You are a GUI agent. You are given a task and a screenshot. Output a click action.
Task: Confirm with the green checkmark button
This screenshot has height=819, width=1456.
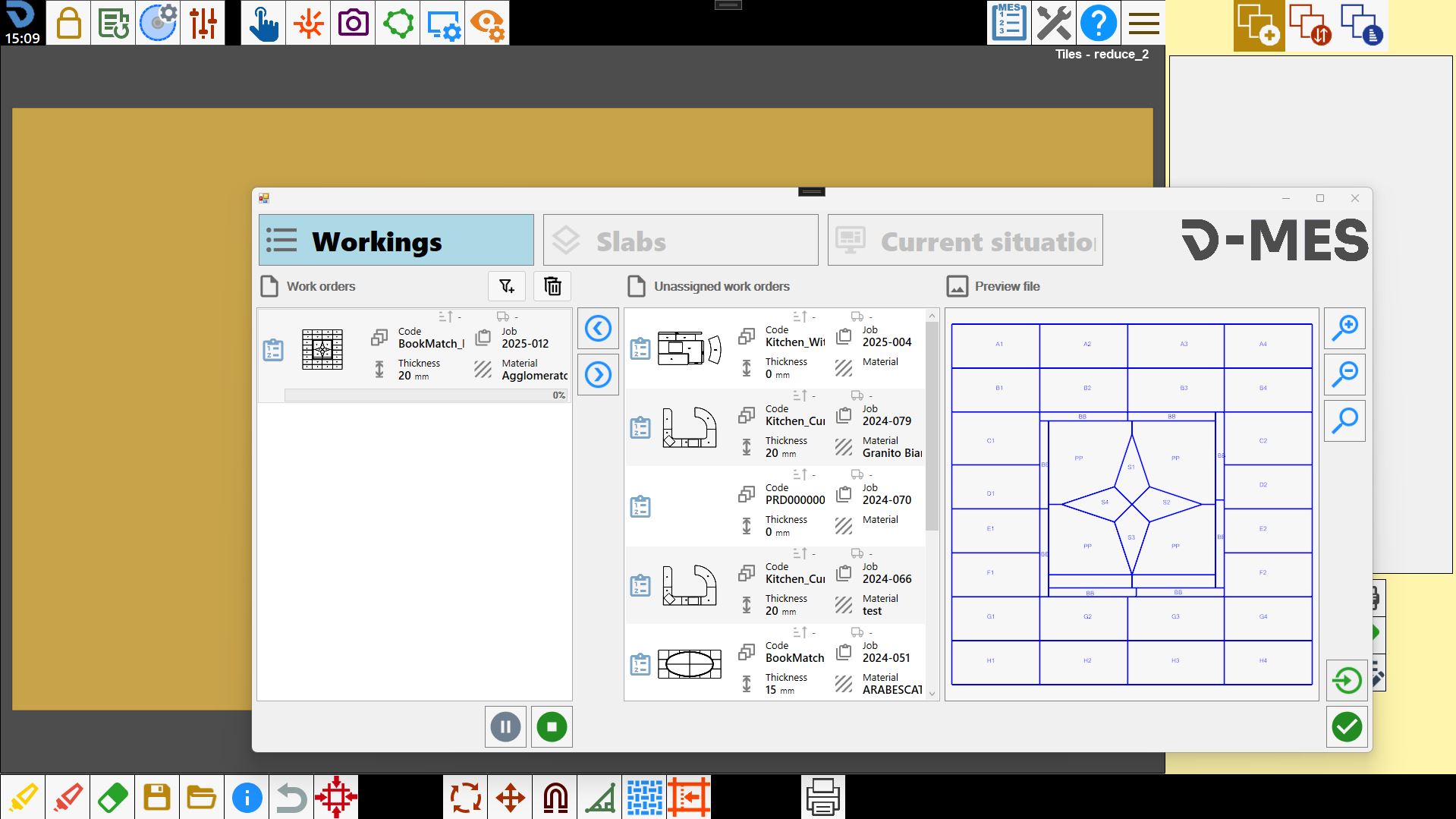(x=1347, y=727)
